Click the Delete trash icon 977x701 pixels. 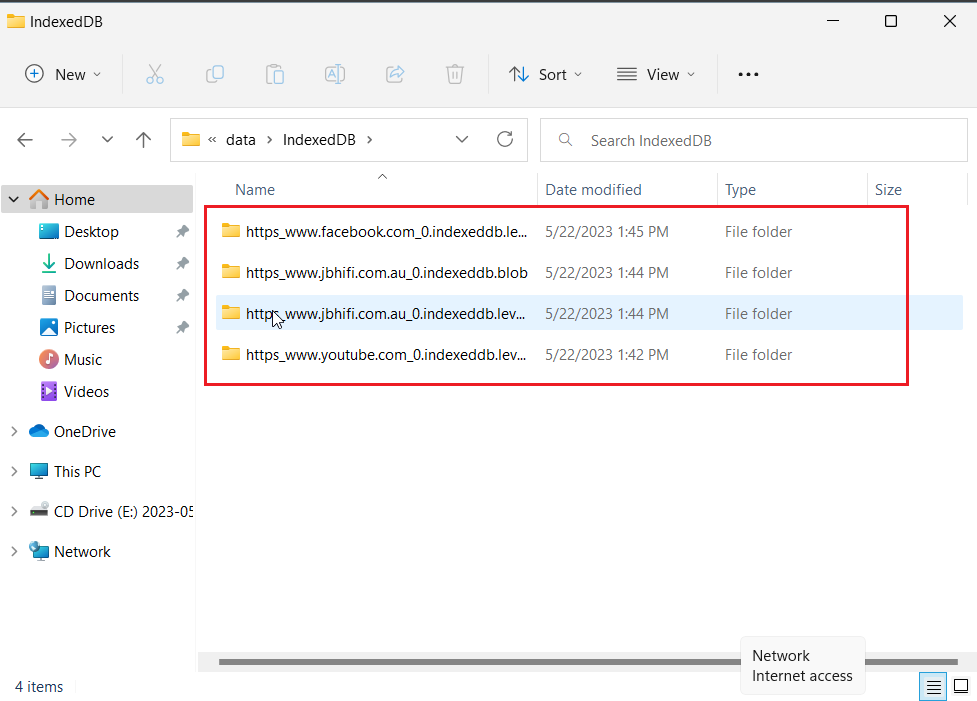[454, 74]
